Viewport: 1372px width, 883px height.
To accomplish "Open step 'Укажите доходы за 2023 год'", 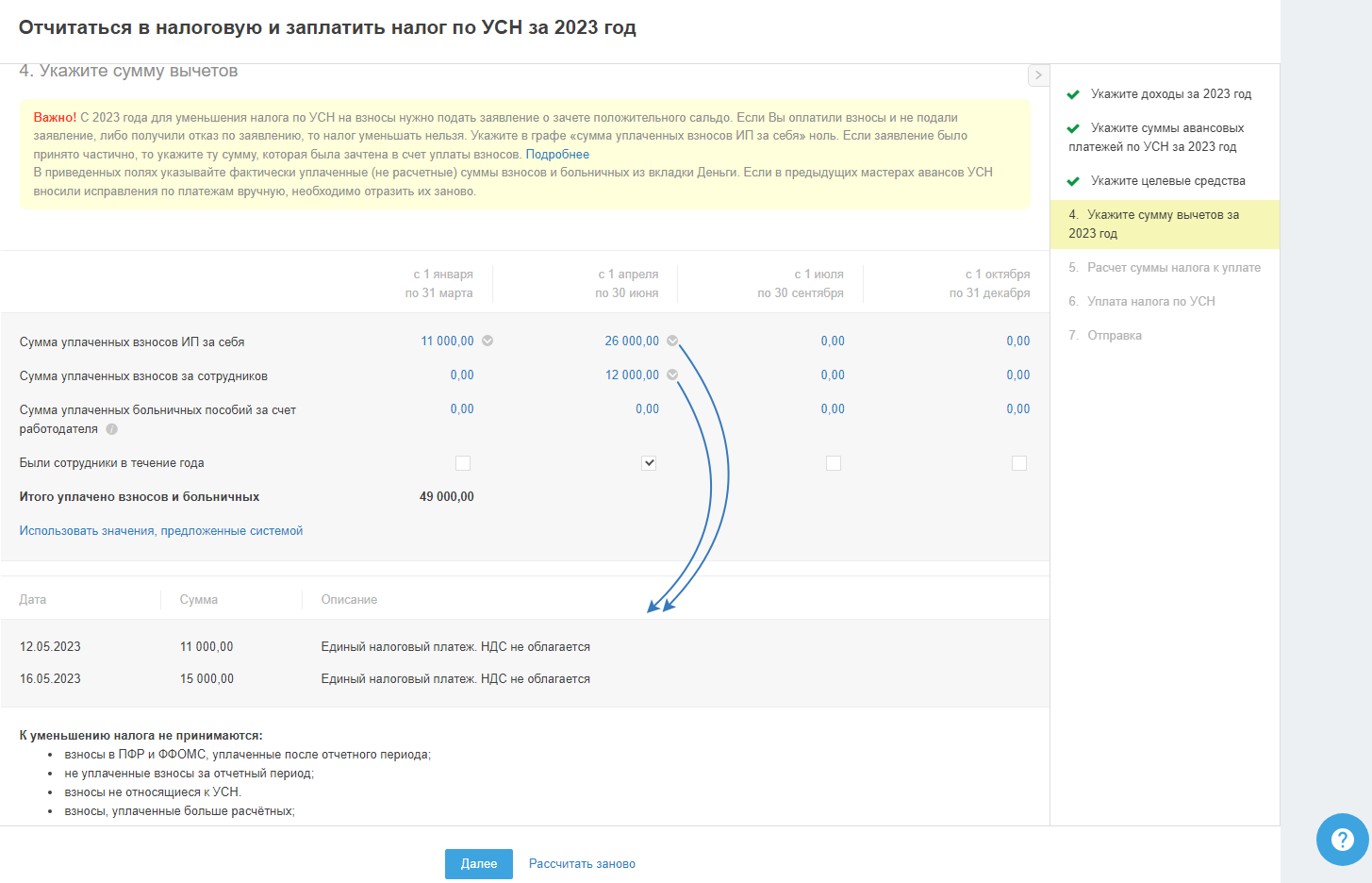I will pyautogui.click(x=1170, y=94).
